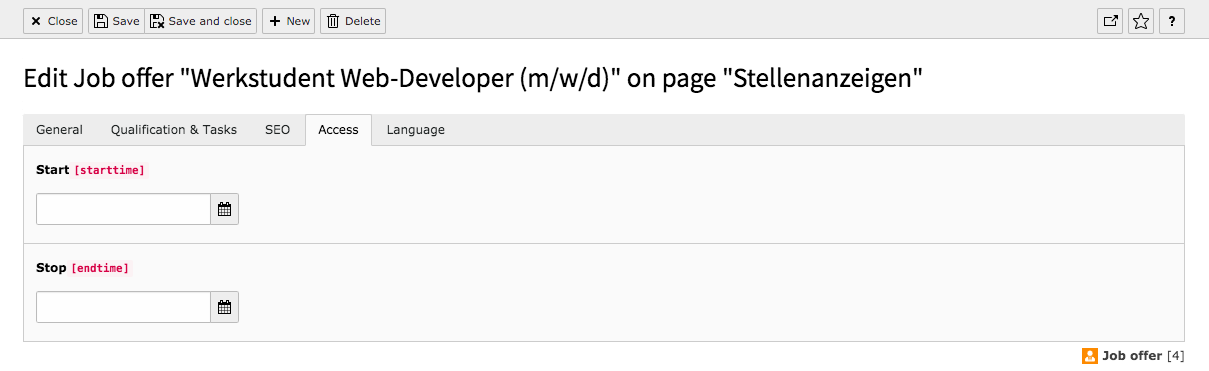
Task: Open the Language tab
Action: (416, 130)
